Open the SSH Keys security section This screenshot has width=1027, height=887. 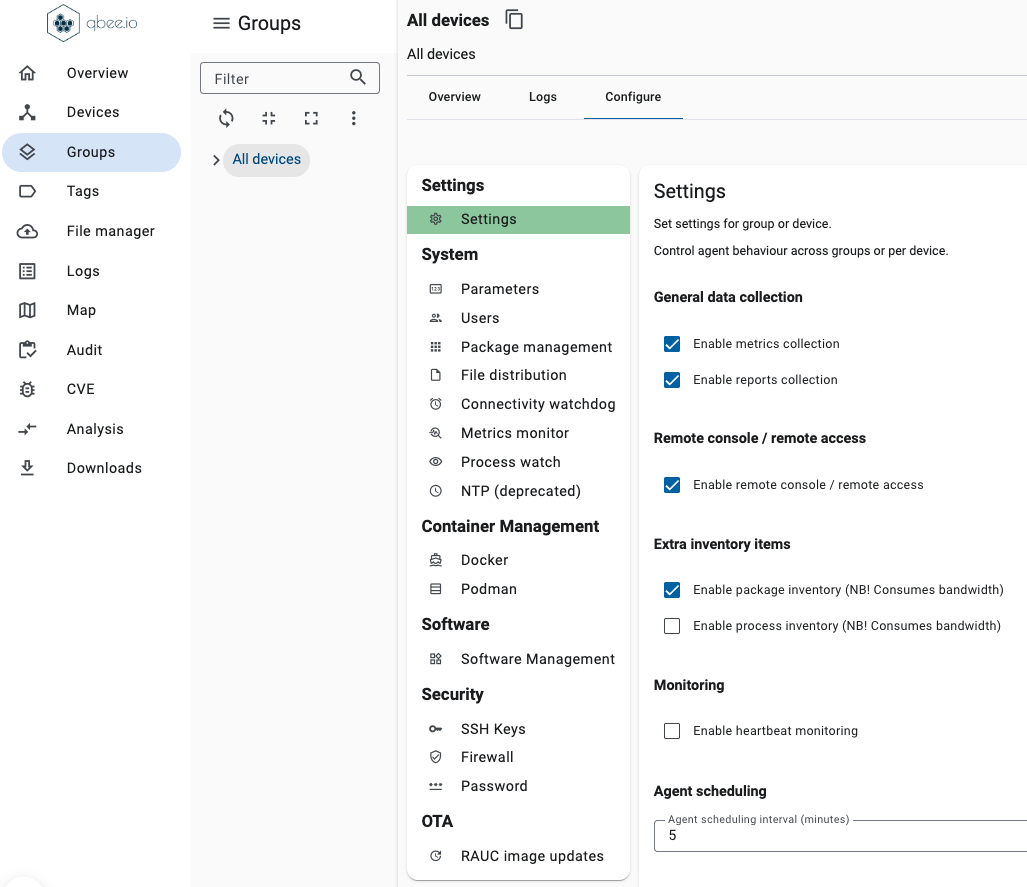[494, 729]
